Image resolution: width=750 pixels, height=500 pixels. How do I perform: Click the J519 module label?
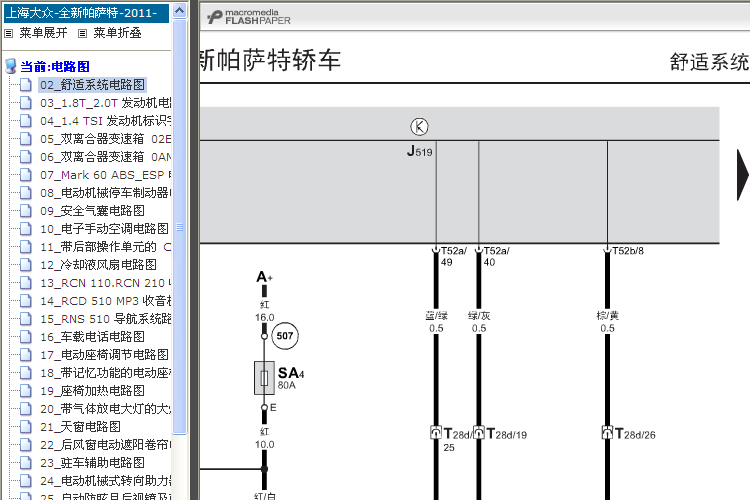tap(419, 151)
